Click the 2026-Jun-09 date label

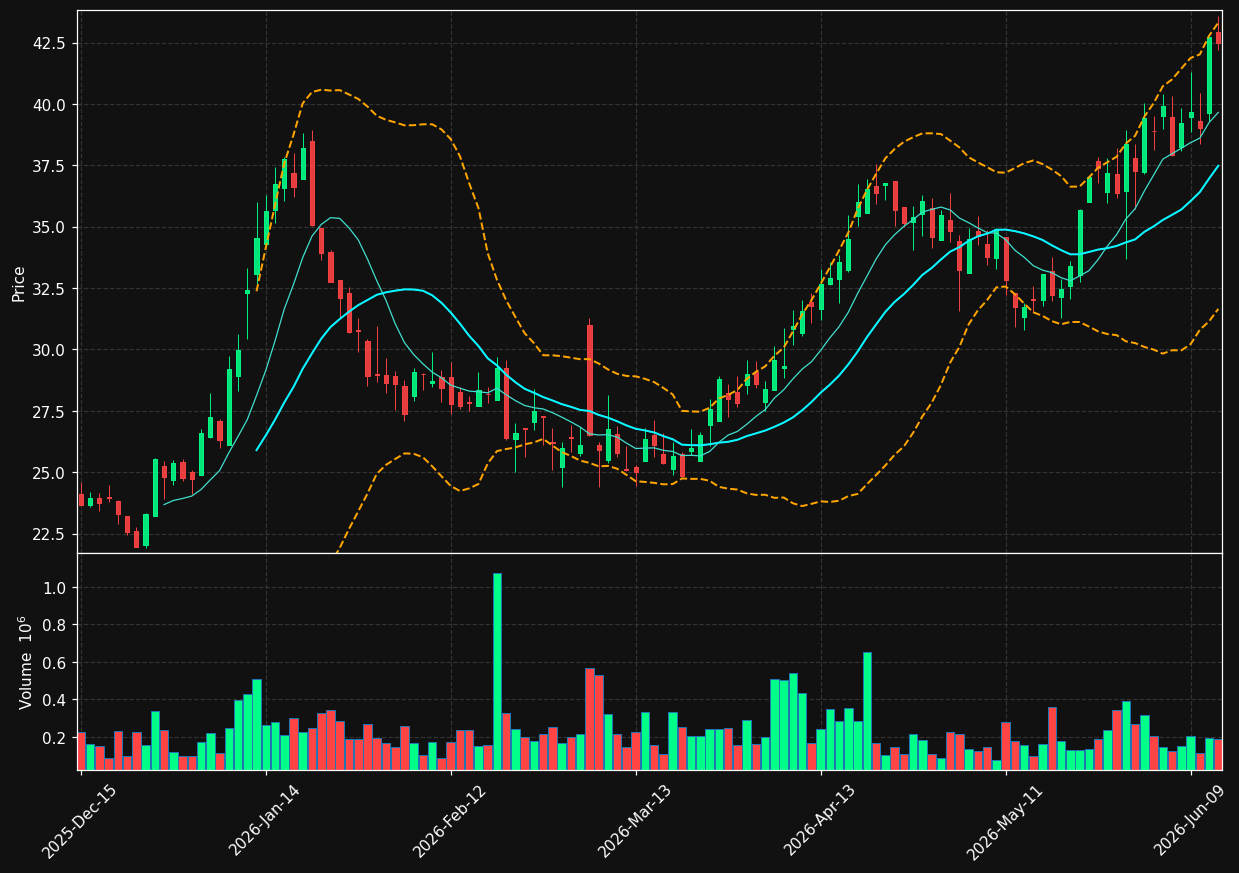point(1189,821)
